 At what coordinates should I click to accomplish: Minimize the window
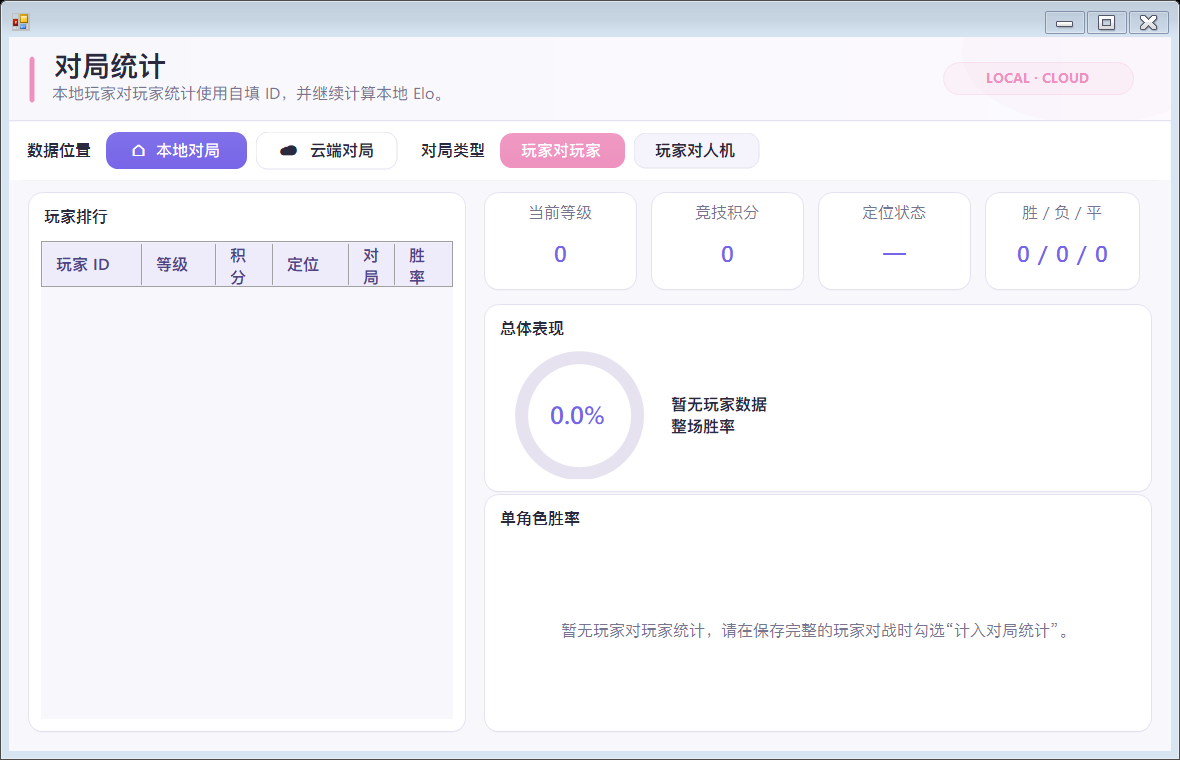coord(1064,23)
